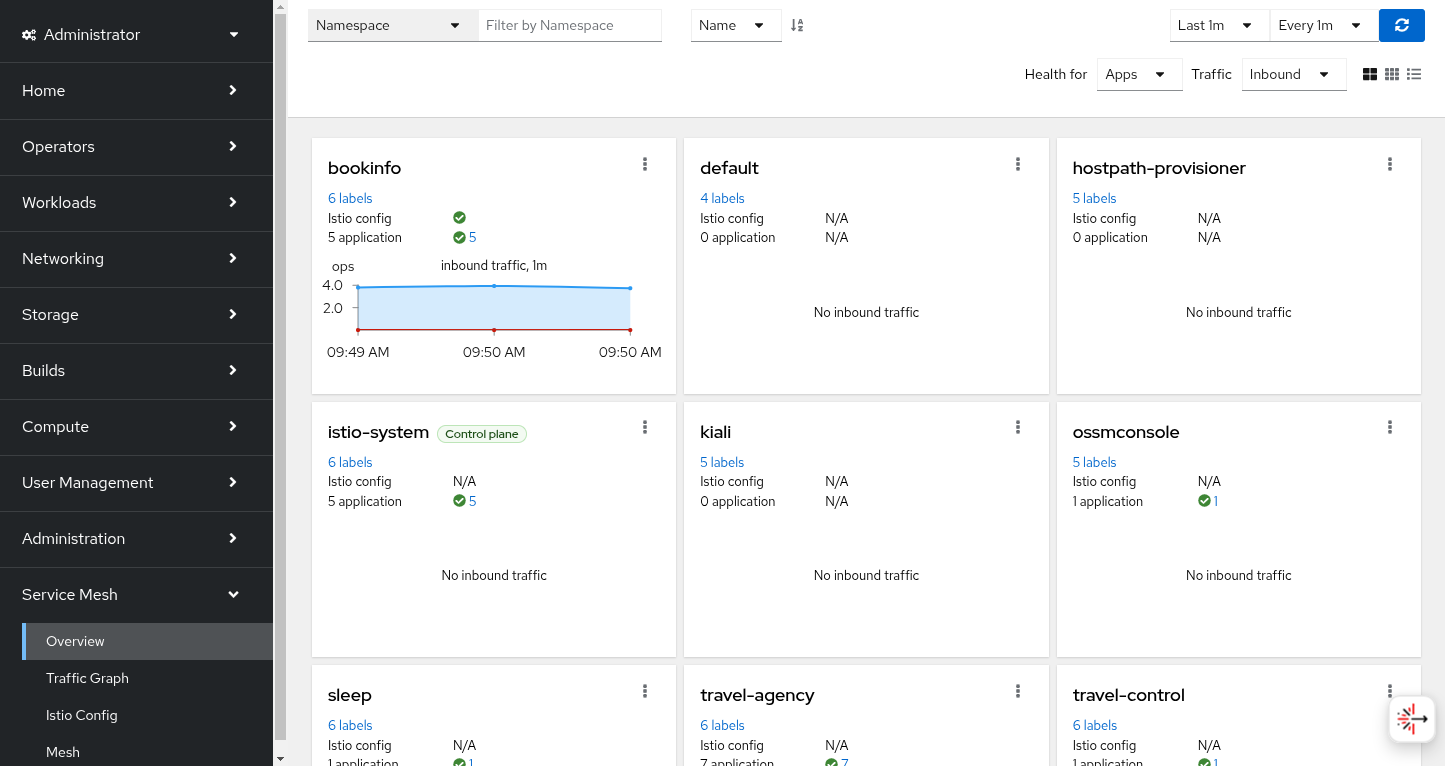
Task: Toggle the sort direction icon
Action: click(x=797, y=25)
